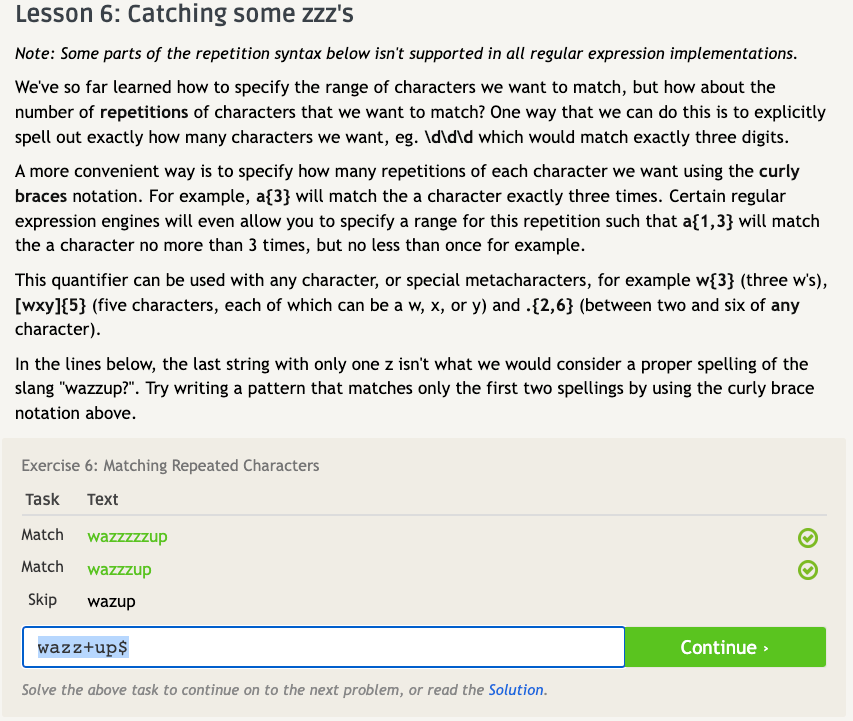
Task: Select the wazzzup text row
Action: [119, 569]
